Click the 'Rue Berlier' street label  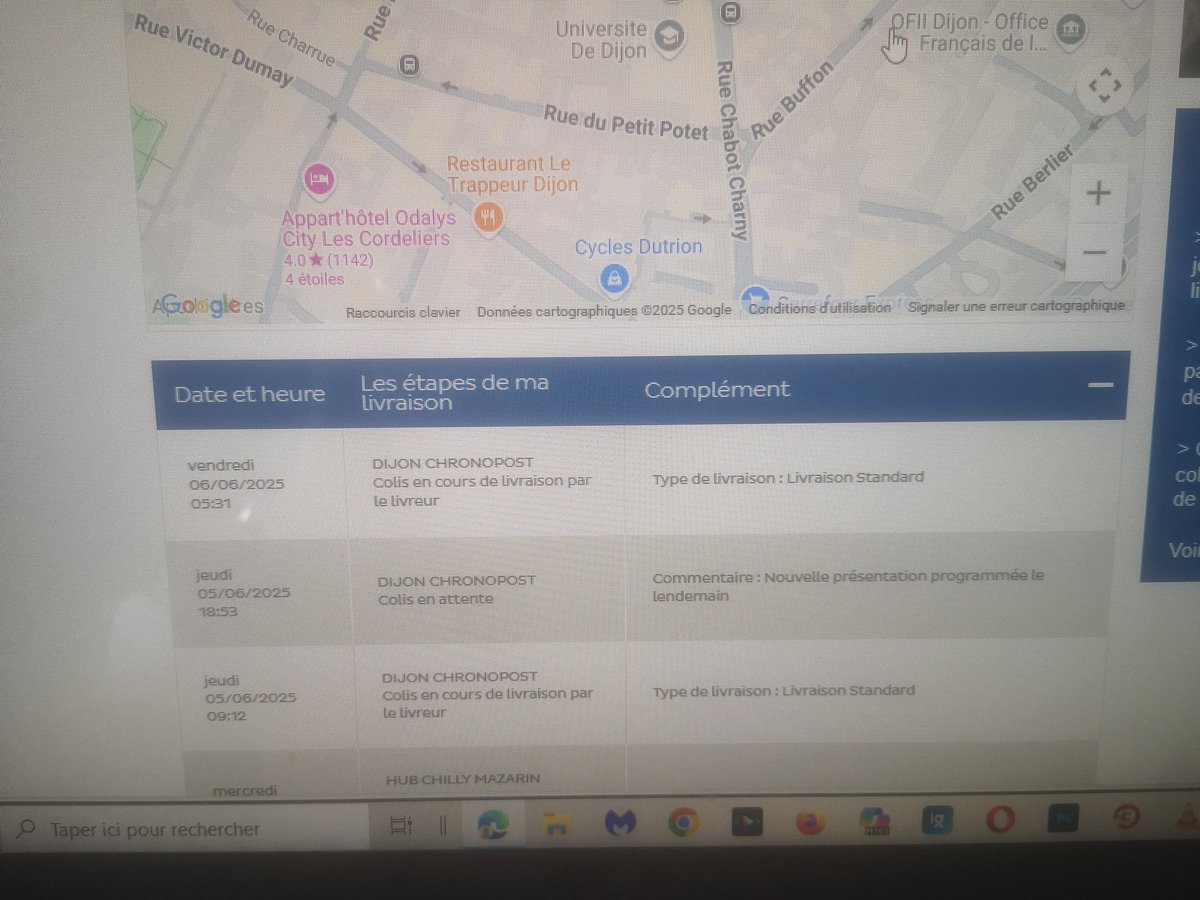coord(1033,183)
